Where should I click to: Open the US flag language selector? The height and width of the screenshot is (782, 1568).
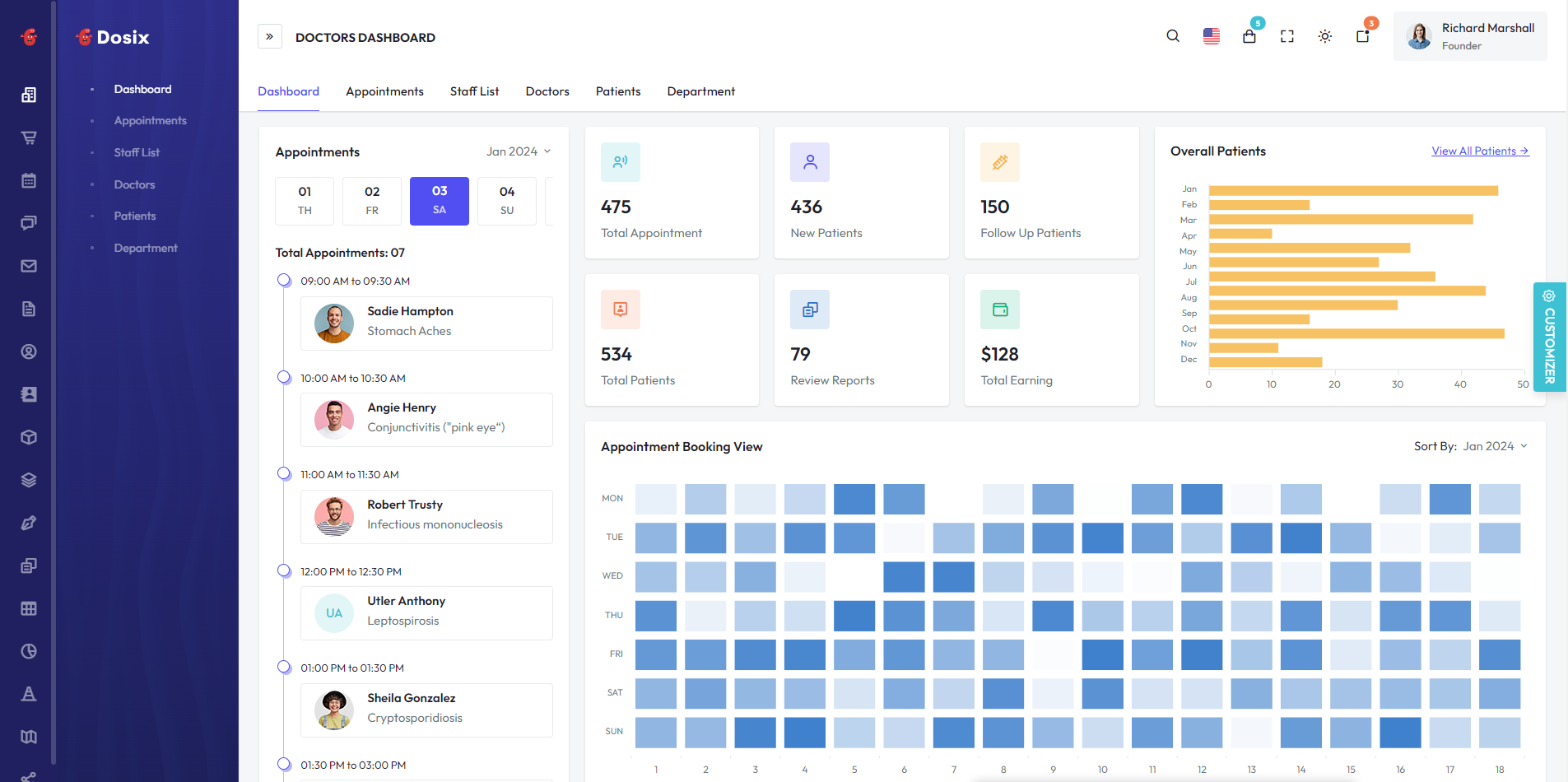point(1212,36)
